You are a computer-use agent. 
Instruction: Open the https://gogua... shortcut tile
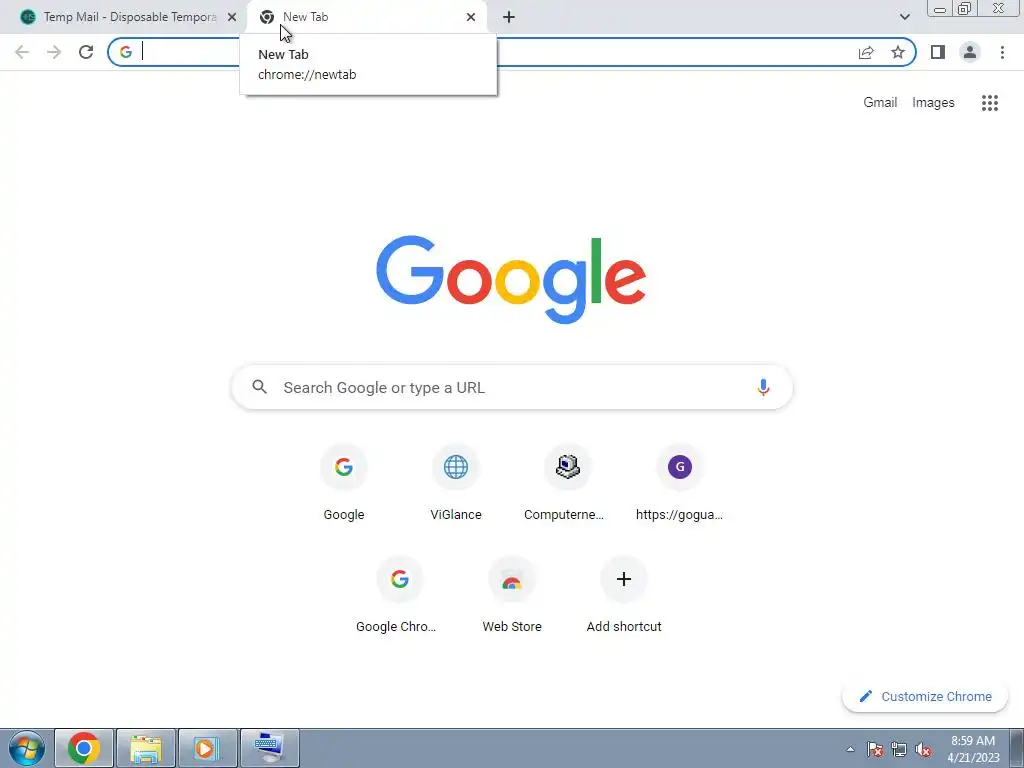[x=680, y=483]
